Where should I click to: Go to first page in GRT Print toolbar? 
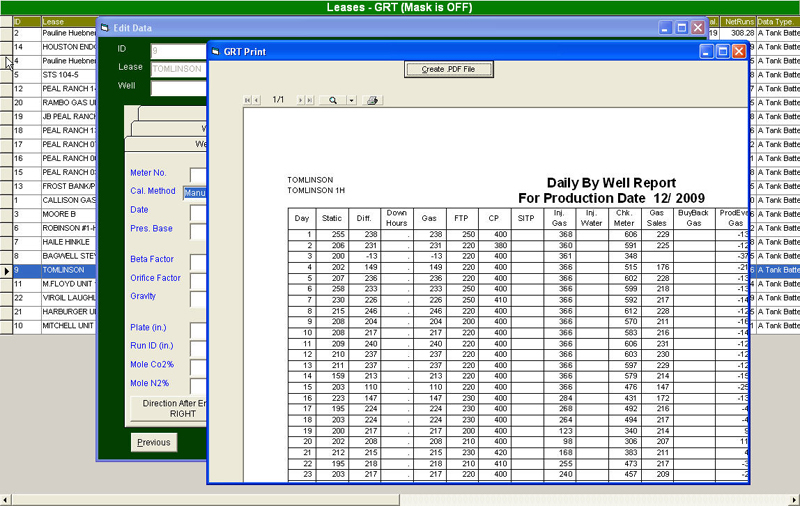coord(247,100)
